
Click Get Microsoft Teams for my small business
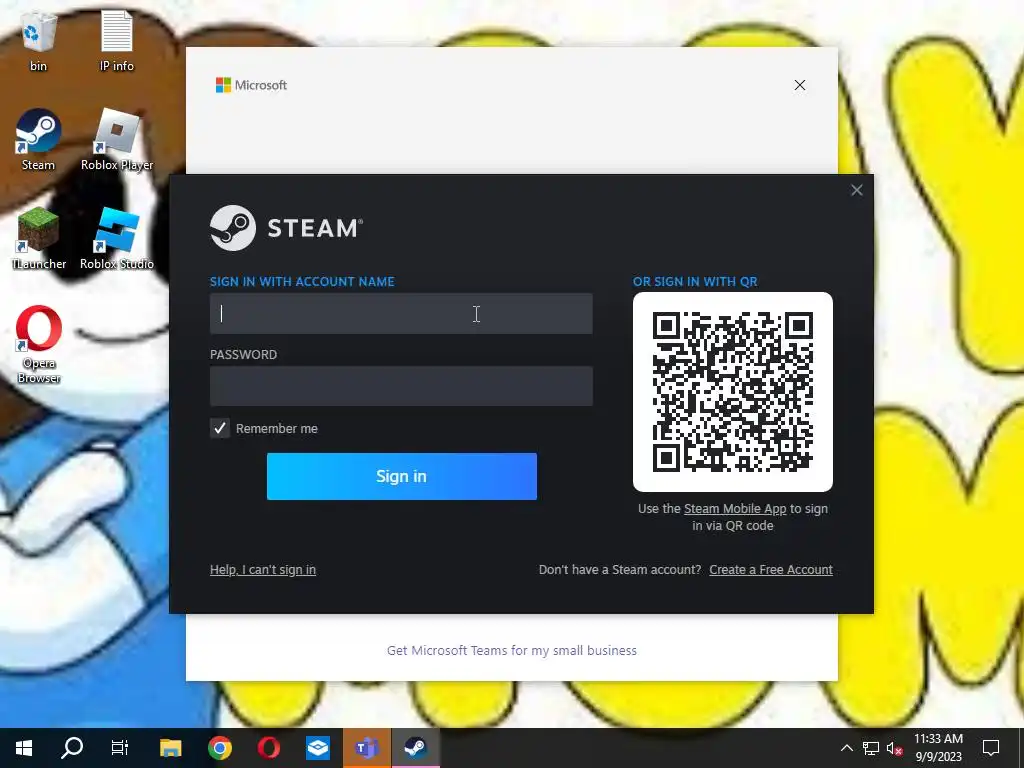point(511,650)
